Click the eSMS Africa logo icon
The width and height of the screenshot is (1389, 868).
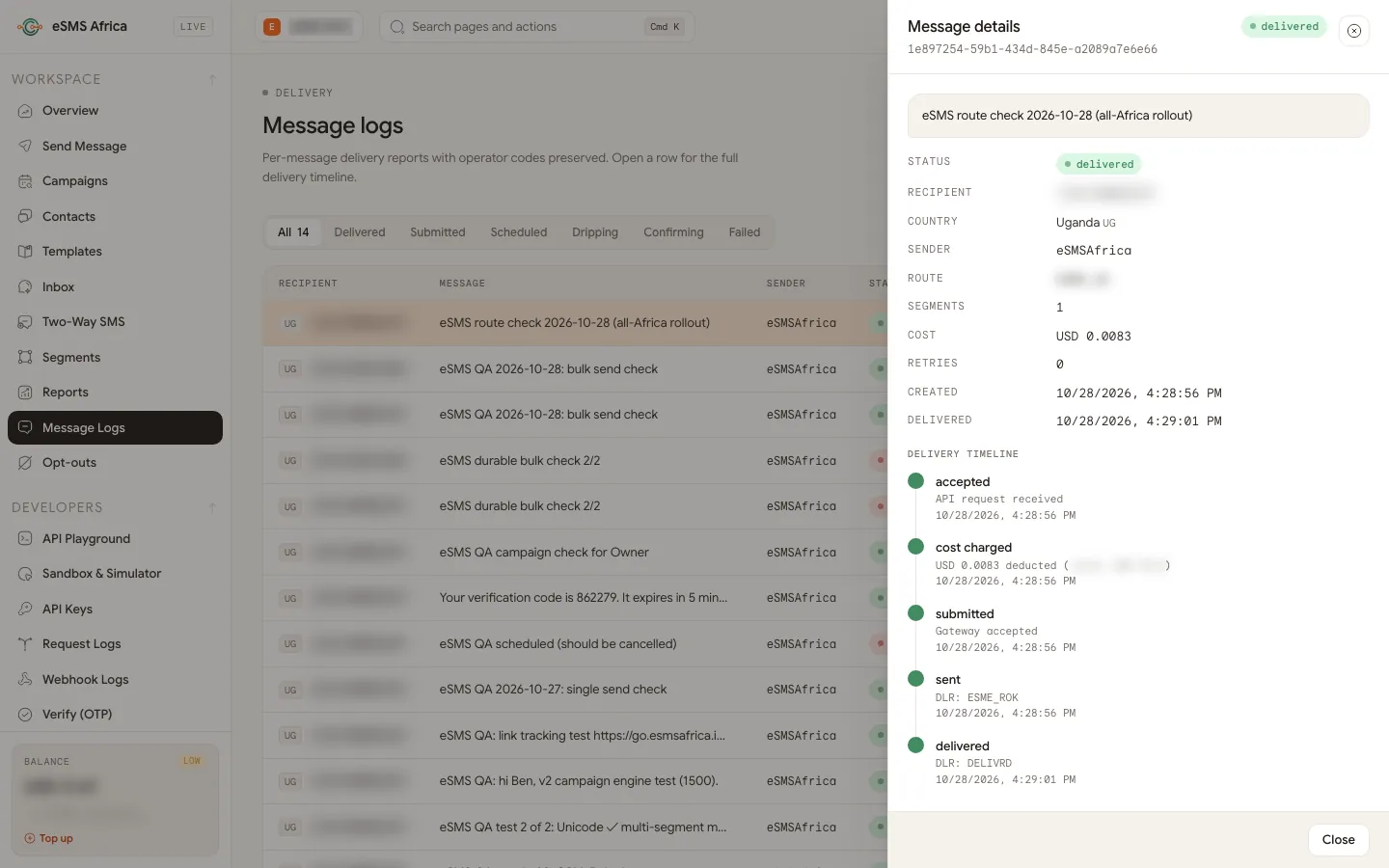coord(30,27)
